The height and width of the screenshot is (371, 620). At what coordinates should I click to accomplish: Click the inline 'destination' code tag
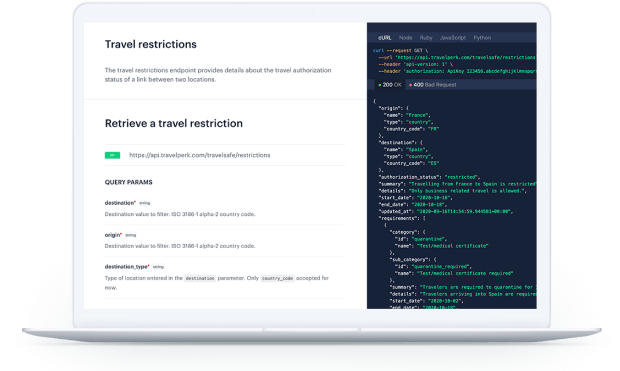point(200,278)
